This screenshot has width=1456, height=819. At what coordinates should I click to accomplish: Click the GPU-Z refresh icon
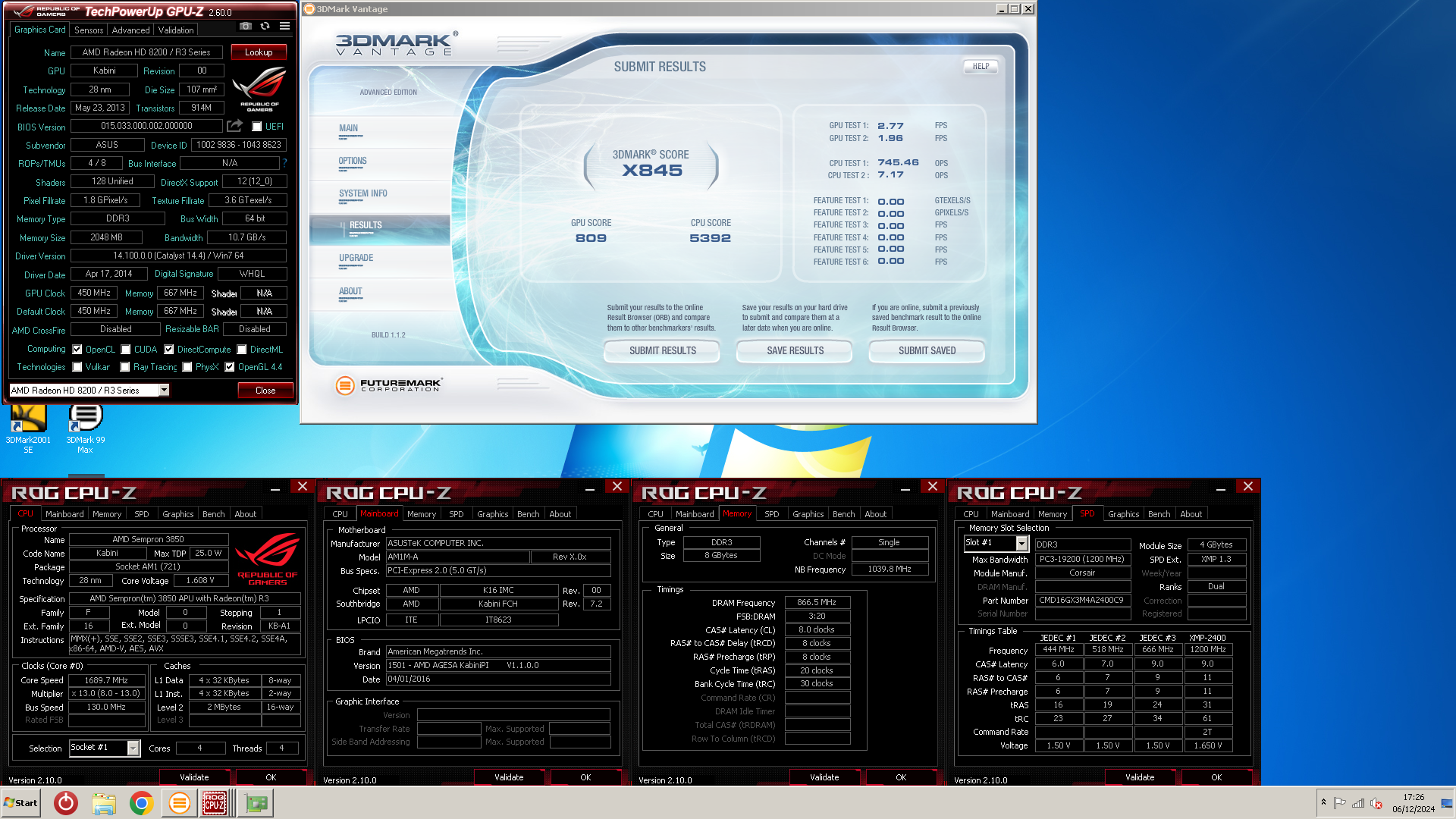pos(265,26)
